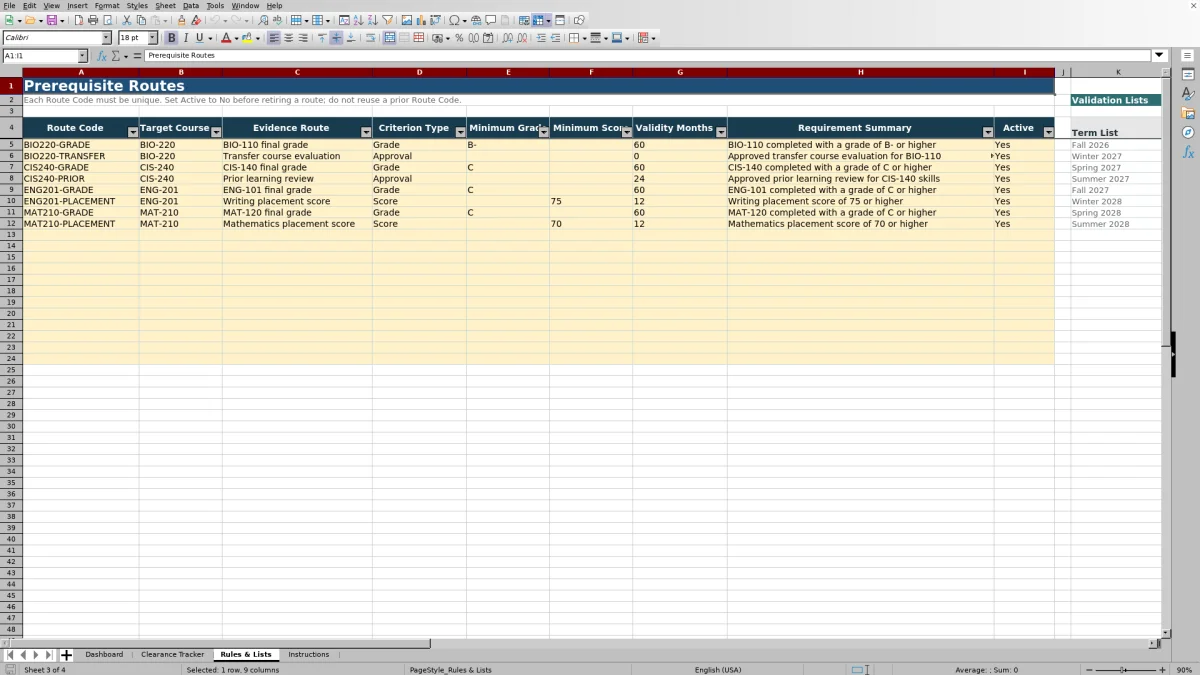Viewport: 1200px width, 675px height.
Task: Click the Insert Chart icon
Action: [420, 20]
